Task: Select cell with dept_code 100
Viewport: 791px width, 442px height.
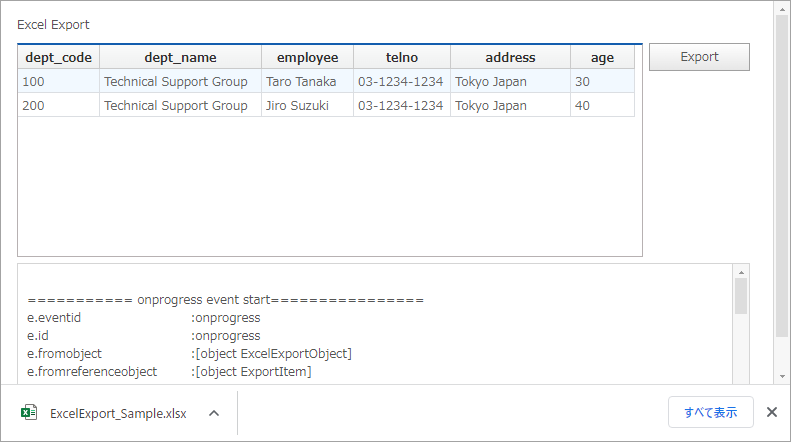Action: tap(58, 81)
